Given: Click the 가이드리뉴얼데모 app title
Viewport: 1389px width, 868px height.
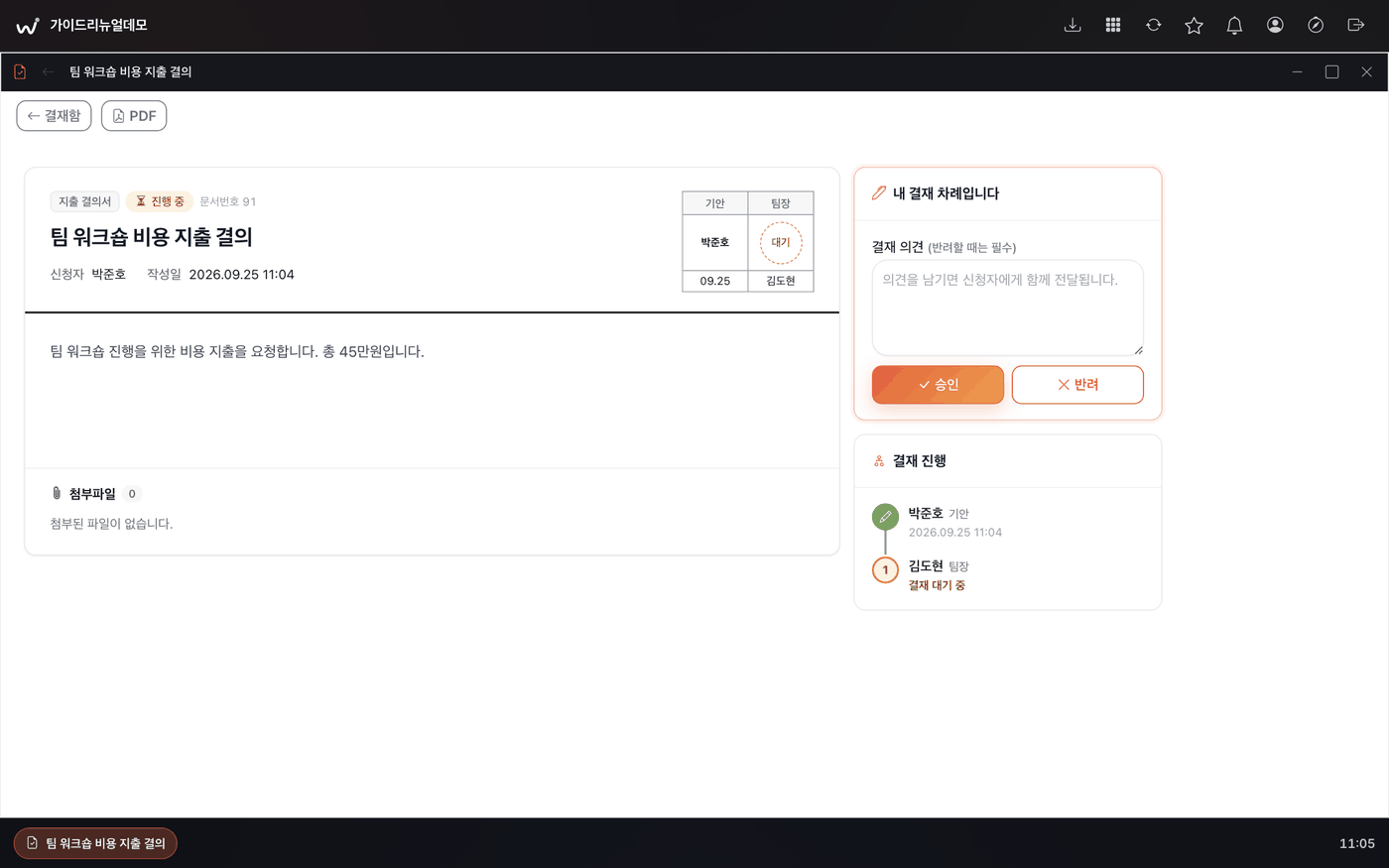Looking at the screenshot, I should [98, 26].
